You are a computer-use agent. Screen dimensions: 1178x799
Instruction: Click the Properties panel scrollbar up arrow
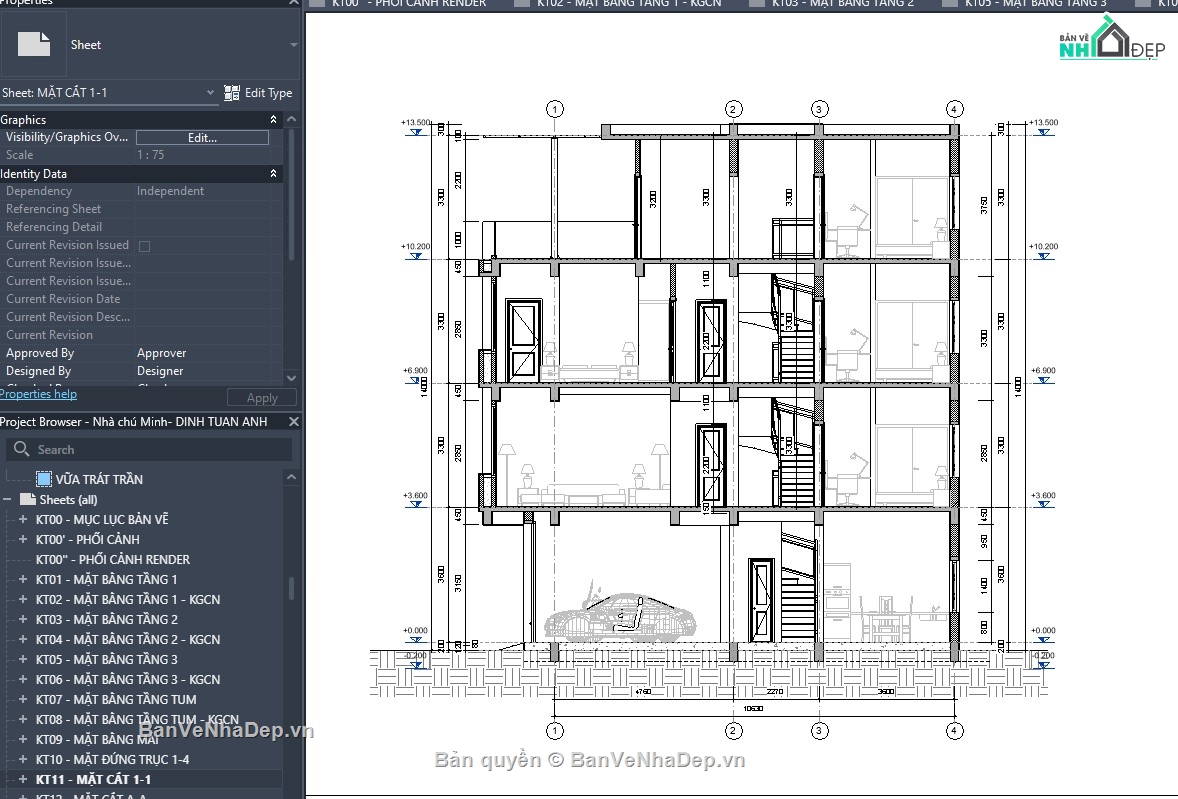click(x=291, y=119)
